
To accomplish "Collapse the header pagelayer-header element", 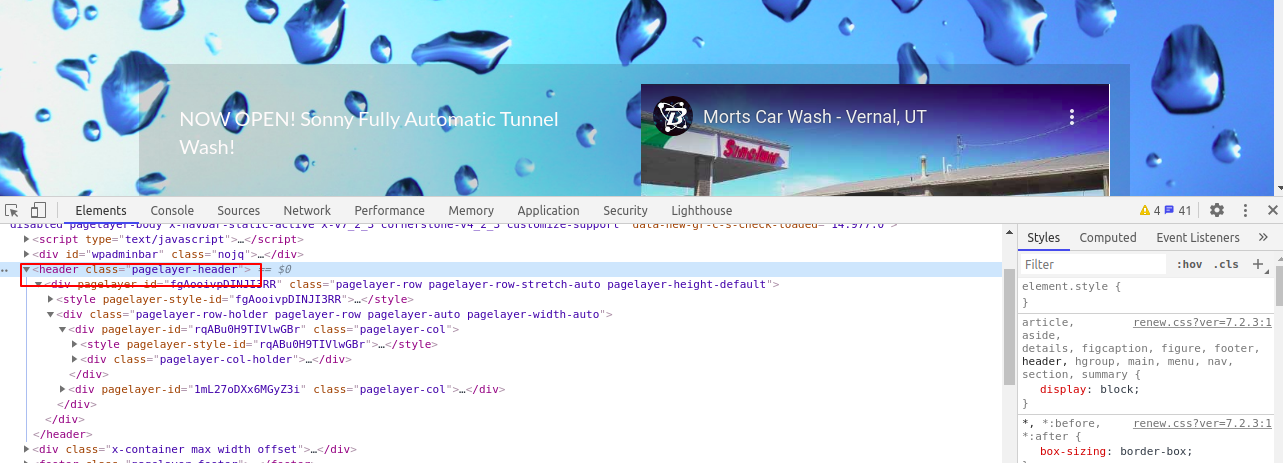I will pyautogui.click(x=27, y=270).
